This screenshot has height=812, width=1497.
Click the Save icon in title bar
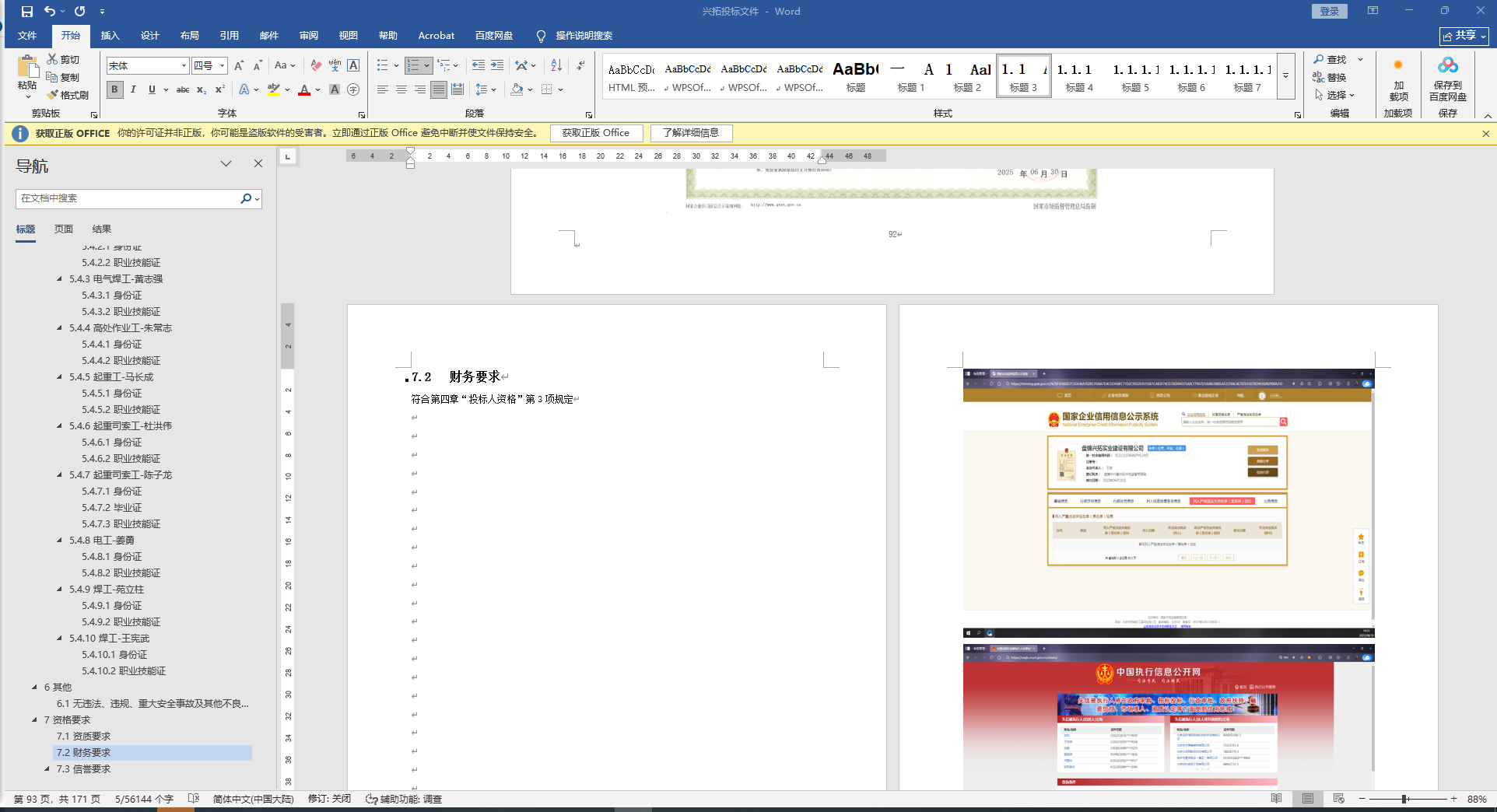pos(27,12)
